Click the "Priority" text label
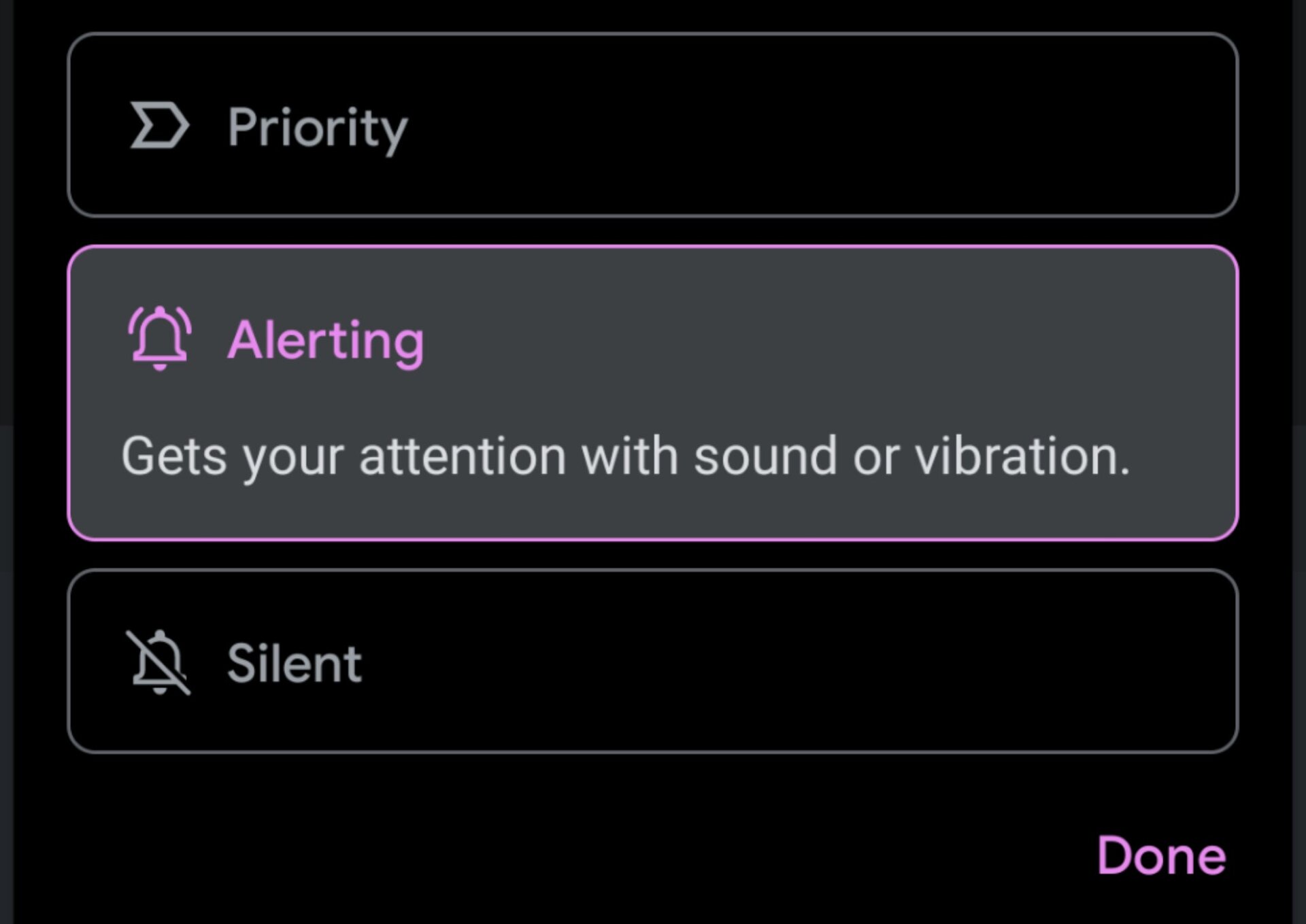 tap(318, 128)
